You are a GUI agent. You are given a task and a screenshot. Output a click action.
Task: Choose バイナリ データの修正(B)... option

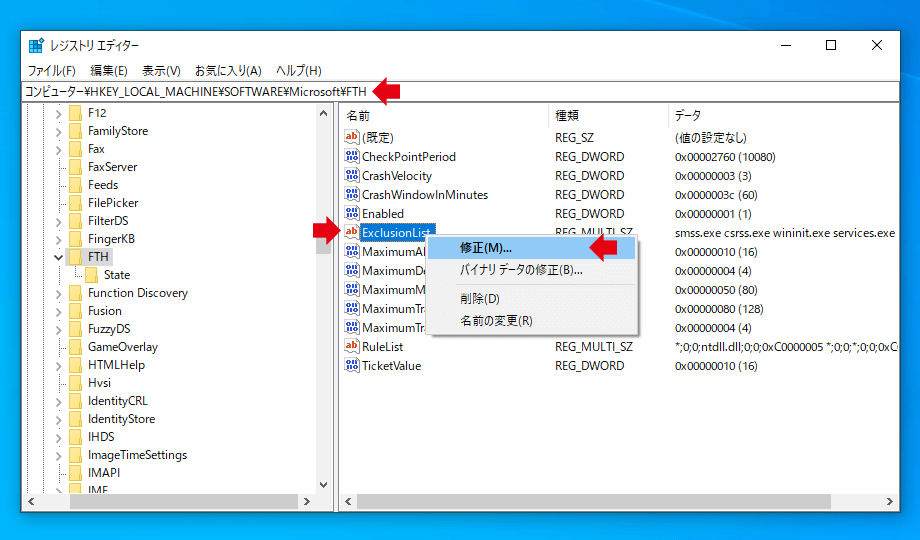tap(531, 270)
